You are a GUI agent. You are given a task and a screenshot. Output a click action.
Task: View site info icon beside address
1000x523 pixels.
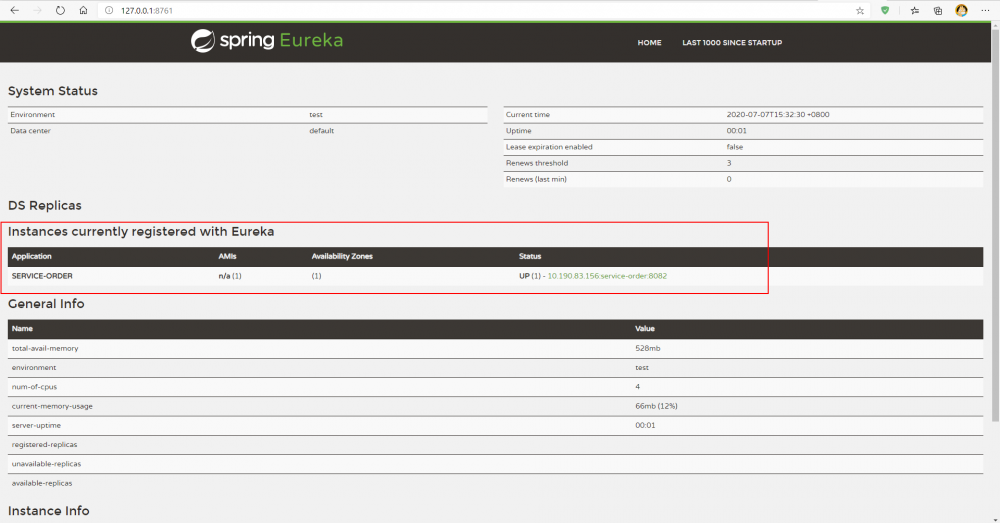[x=109, y=10]
